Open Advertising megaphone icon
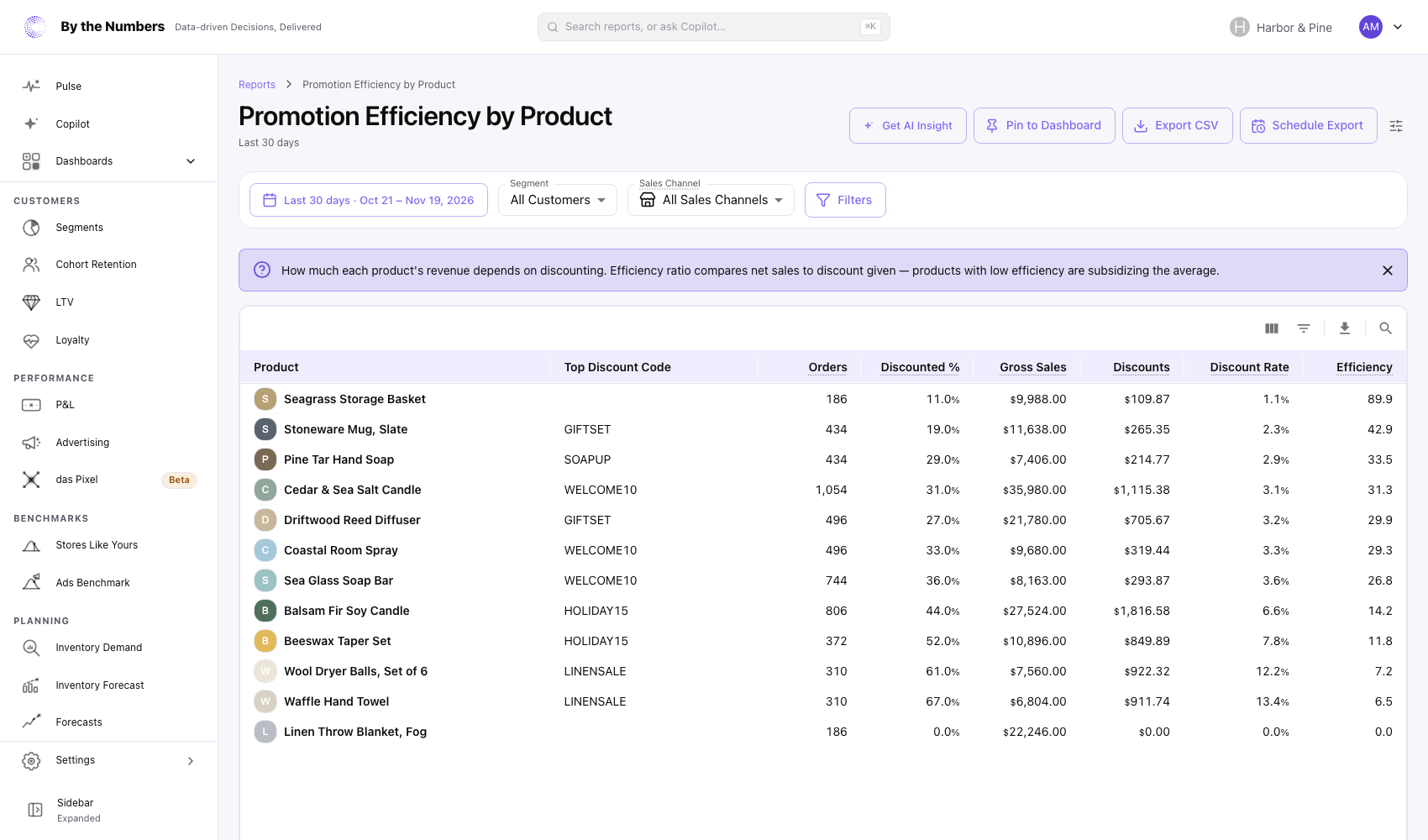Screen dimensions: 1428x840 (x=31, y=443)
